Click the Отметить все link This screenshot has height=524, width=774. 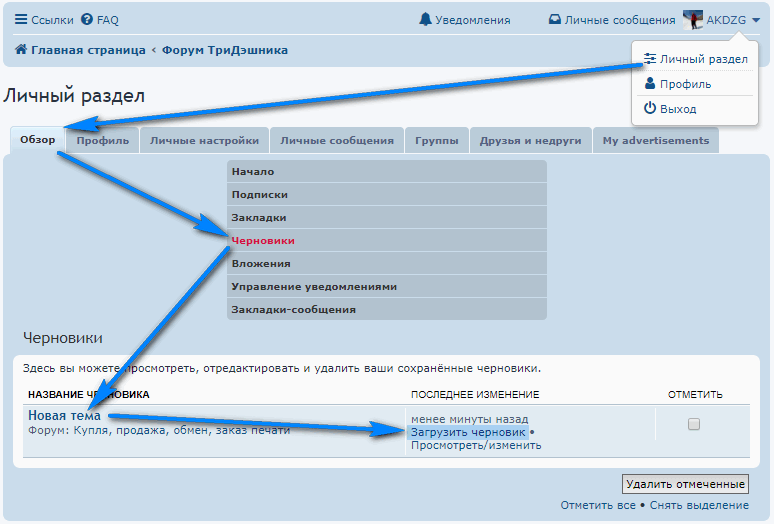point(598,505)
